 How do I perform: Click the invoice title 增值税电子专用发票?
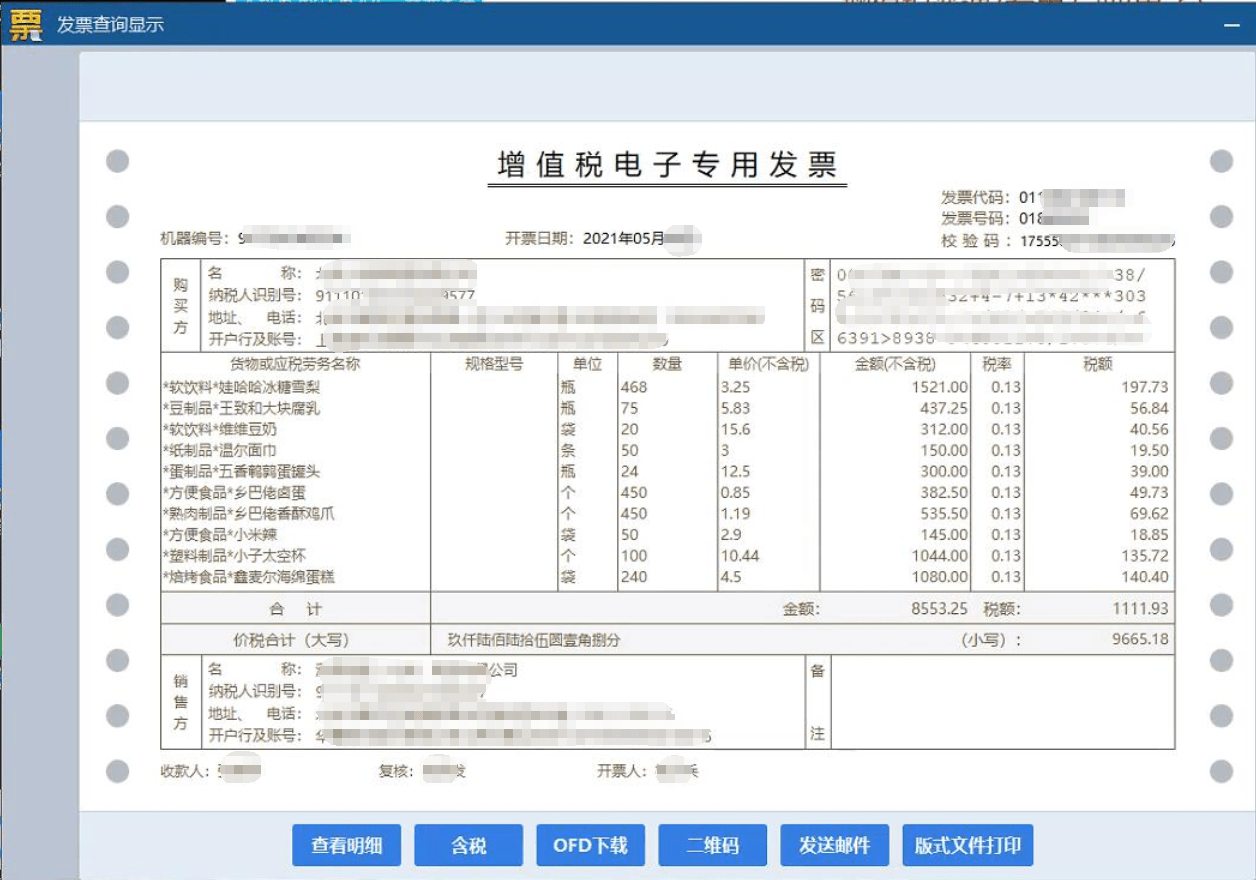[x=667, y=164]
